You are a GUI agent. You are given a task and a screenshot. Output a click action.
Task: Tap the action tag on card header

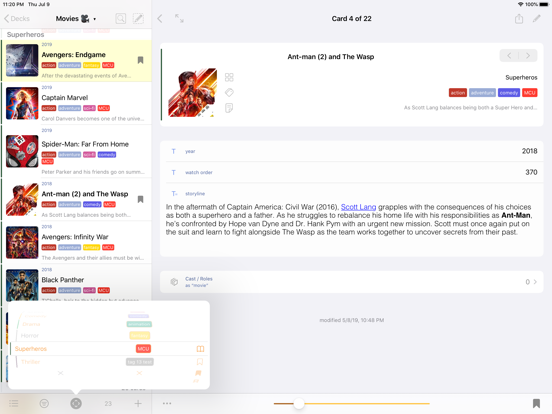458,93
